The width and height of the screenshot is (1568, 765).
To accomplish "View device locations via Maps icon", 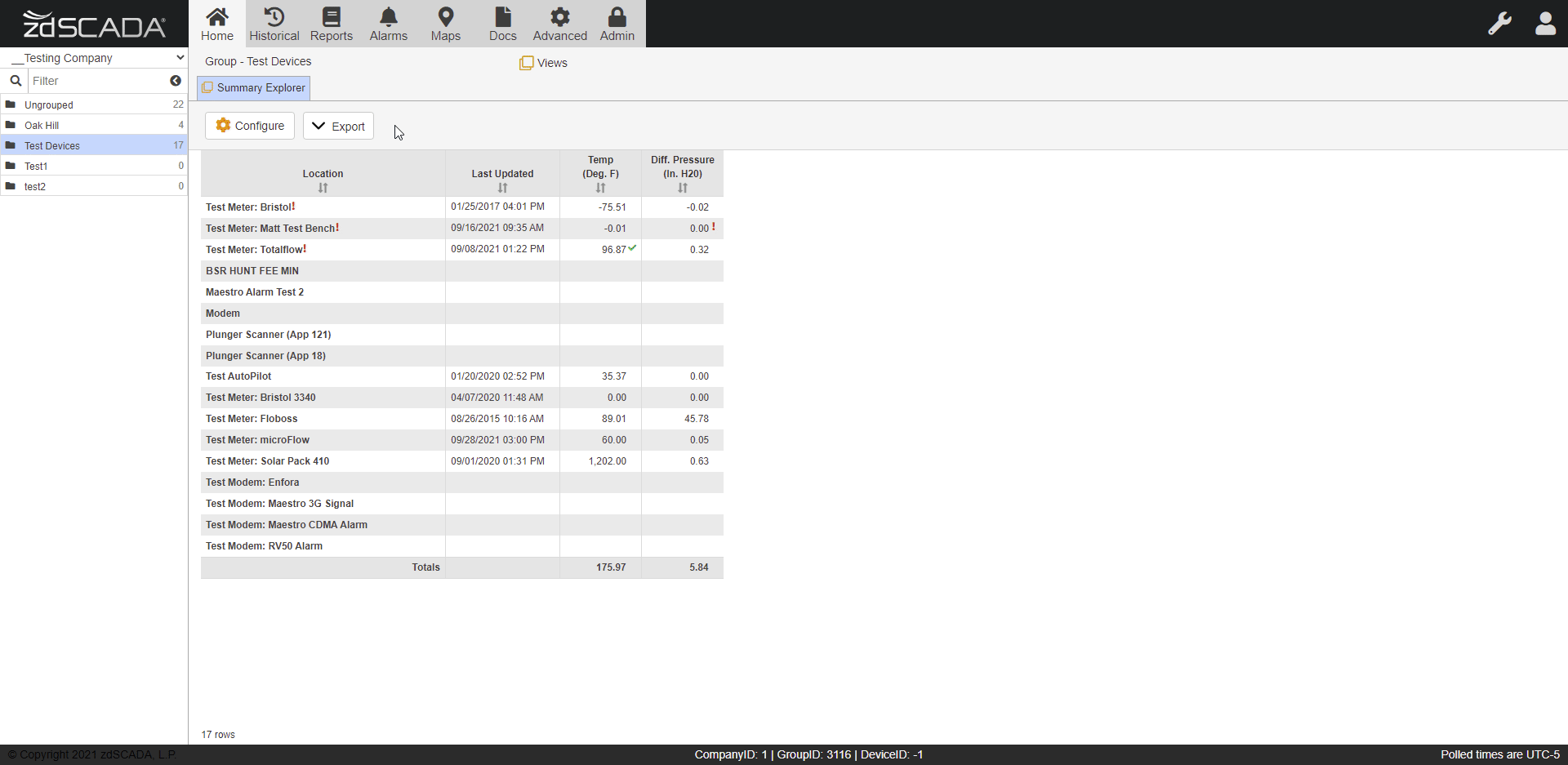I will pyautogui.click(x=445, y=23).
